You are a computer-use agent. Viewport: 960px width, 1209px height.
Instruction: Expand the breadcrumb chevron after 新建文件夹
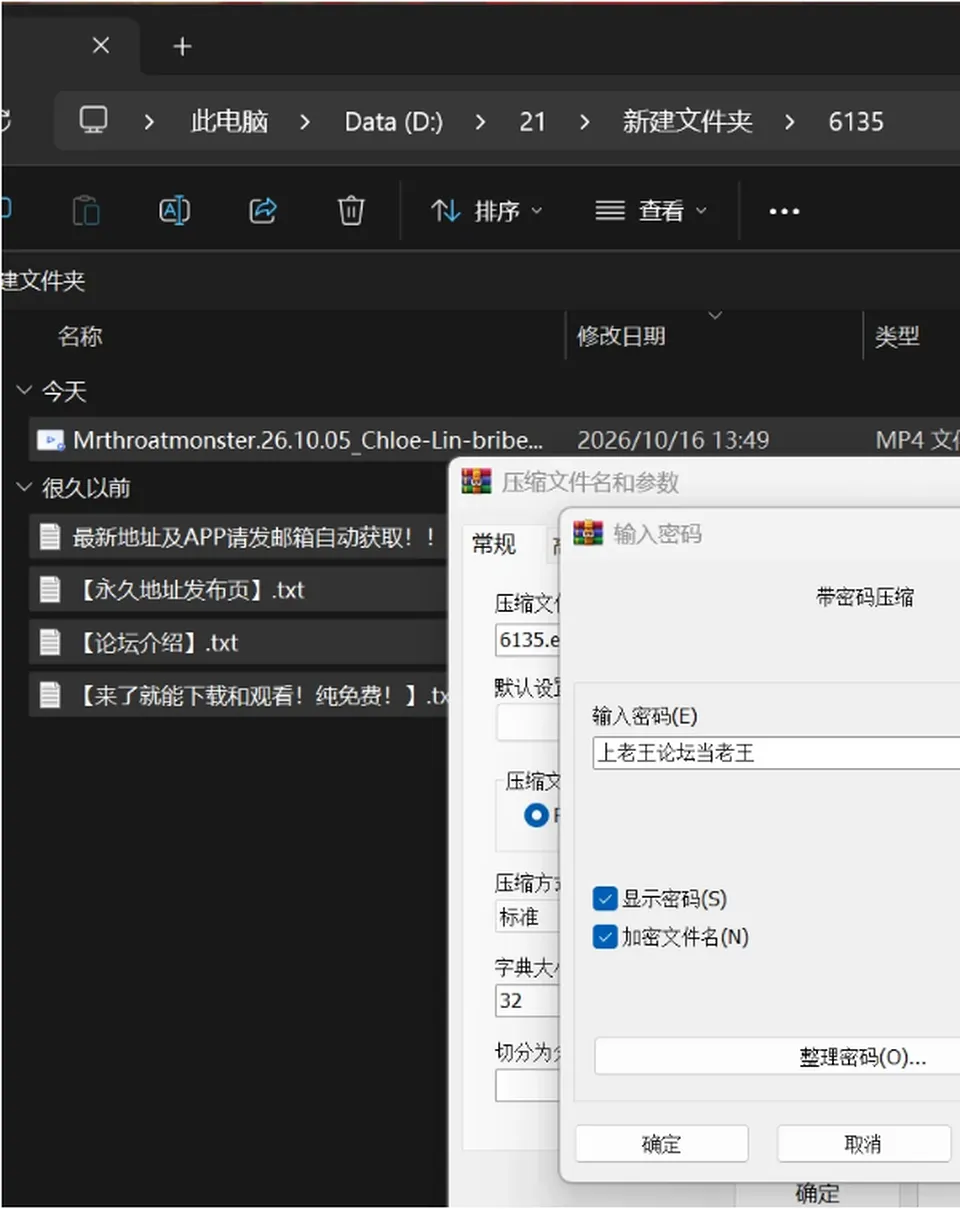click(791, 122)
